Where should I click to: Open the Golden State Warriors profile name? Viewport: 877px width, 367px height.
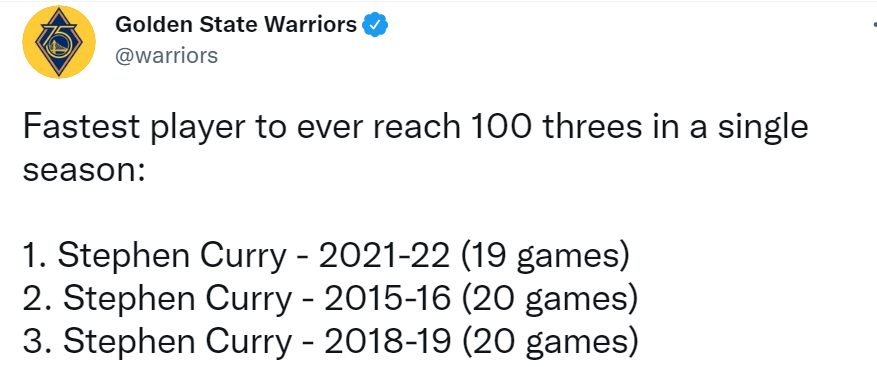click(x=235, y=25)
